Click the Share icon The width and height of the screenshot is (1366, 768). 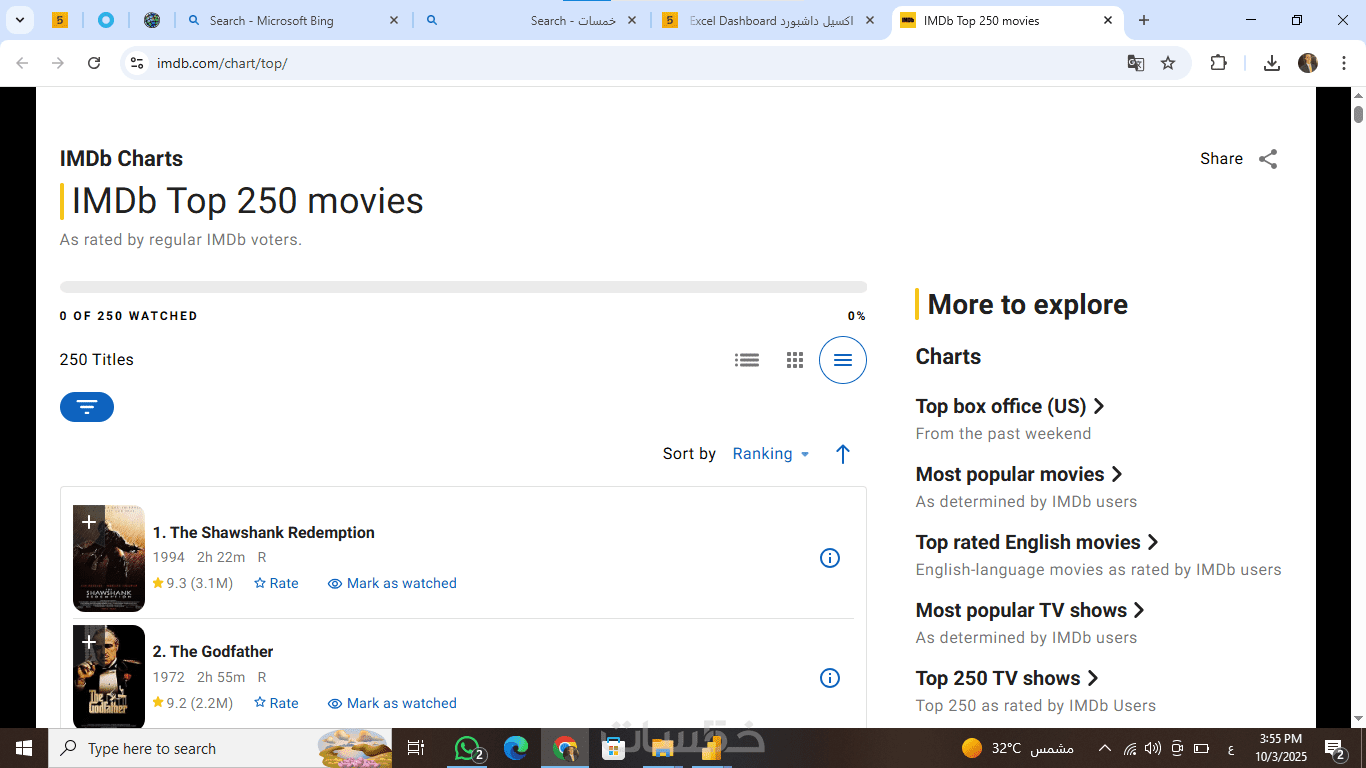tap(1268, 159)
